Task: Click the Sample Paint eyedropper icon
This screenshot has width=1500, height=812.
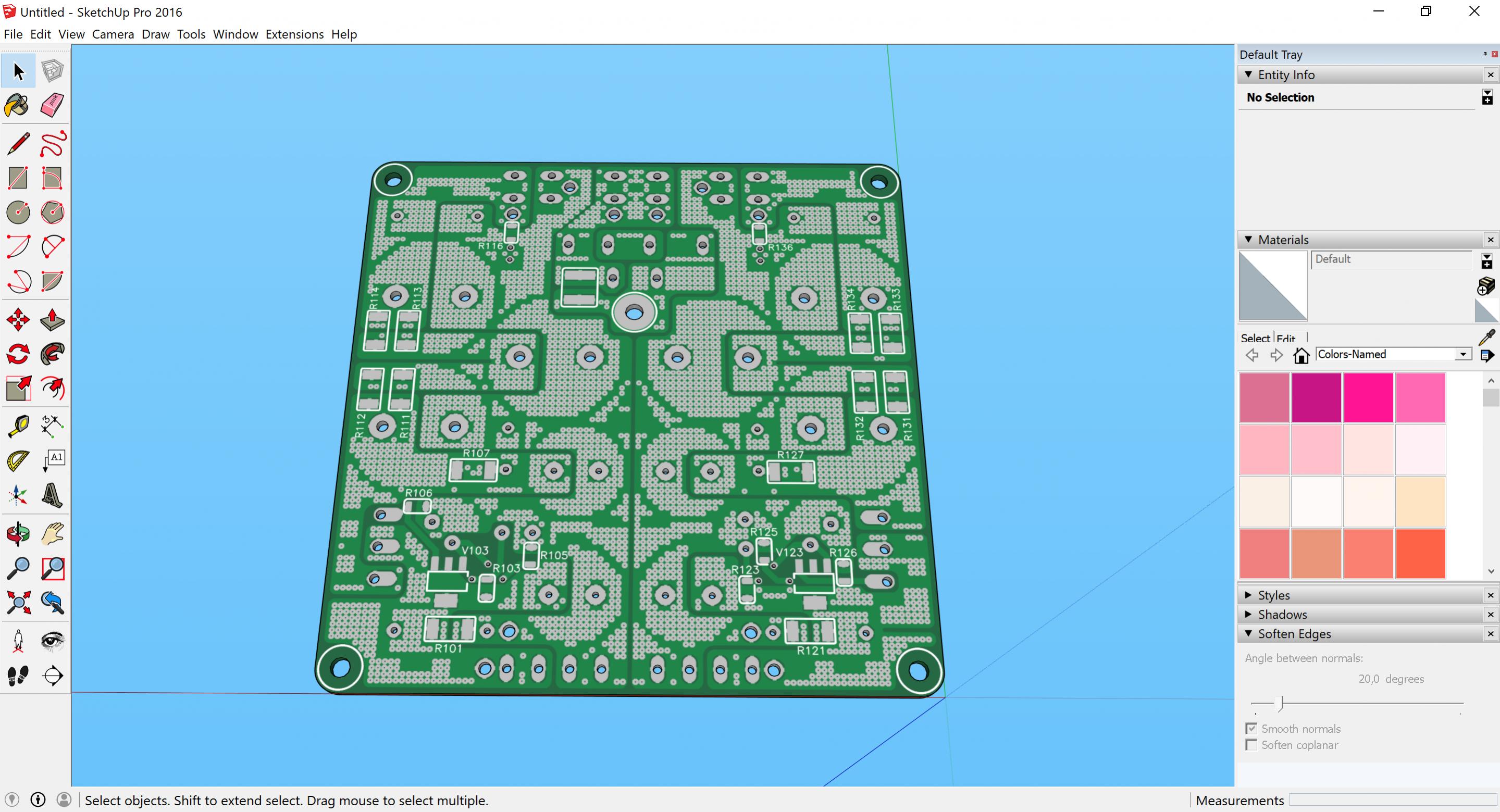Action: pyautogui.click(x=1486, y=337)
